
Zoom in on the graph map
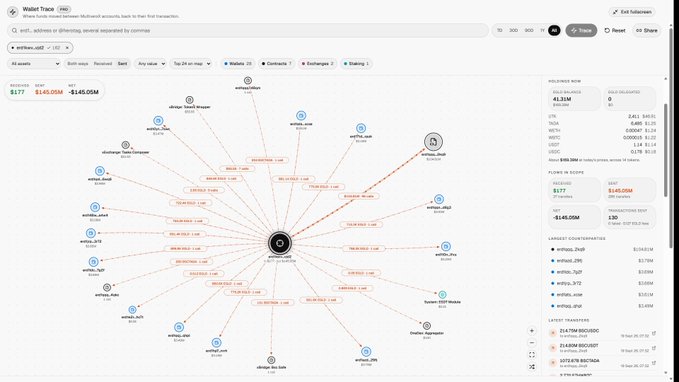(x=532, y=331)
